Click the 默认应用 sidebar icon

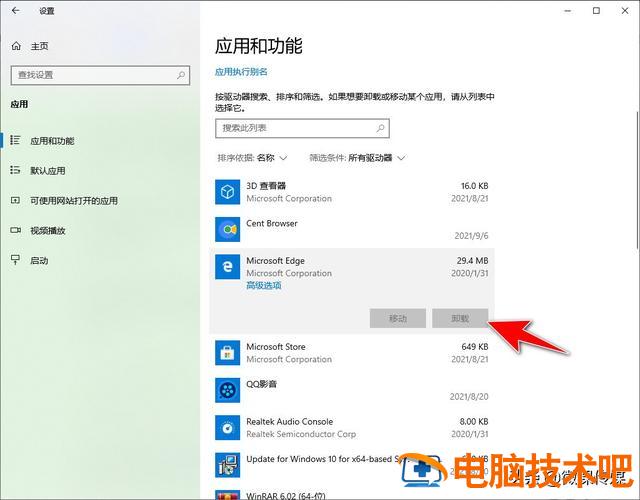15,170
